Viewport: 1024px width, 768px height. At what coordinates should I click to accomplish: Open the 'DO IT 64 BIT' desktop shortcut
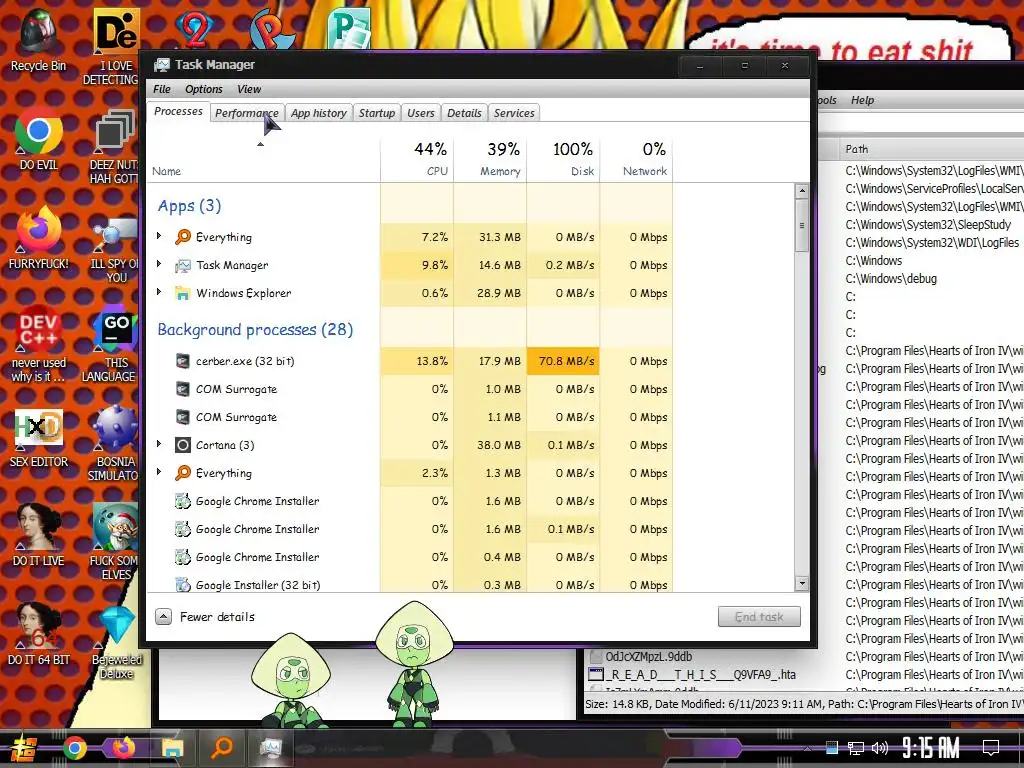[x=38, y=633]
